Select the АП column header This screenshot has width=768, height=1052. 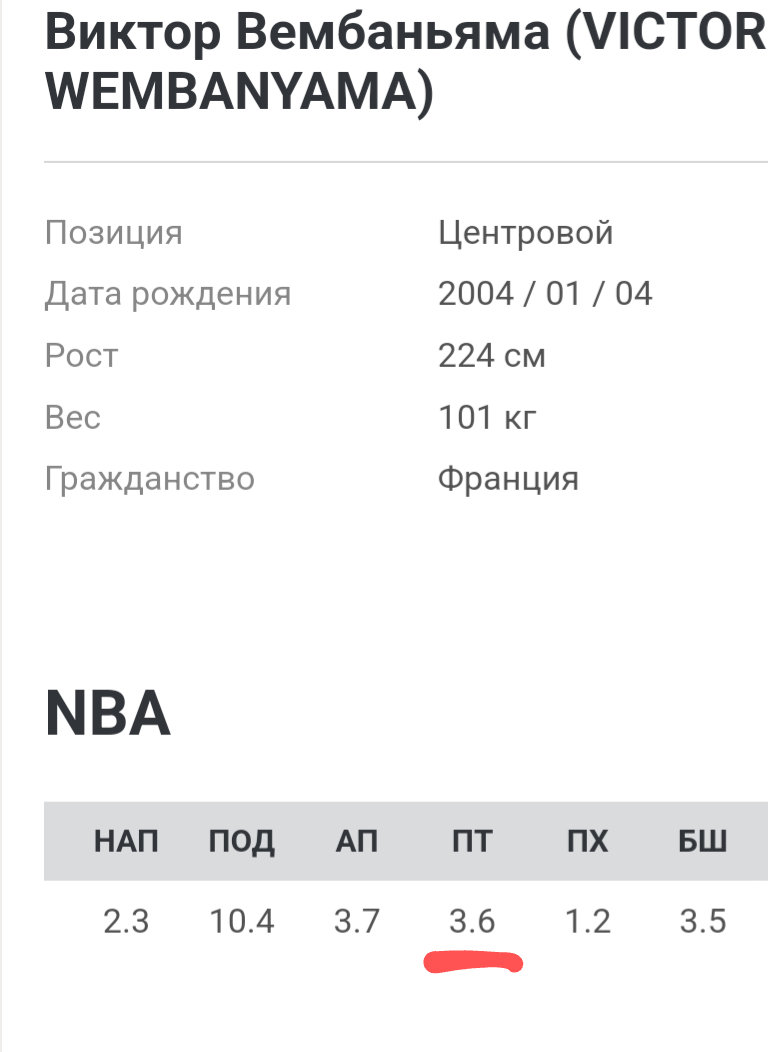pos(357,842)
